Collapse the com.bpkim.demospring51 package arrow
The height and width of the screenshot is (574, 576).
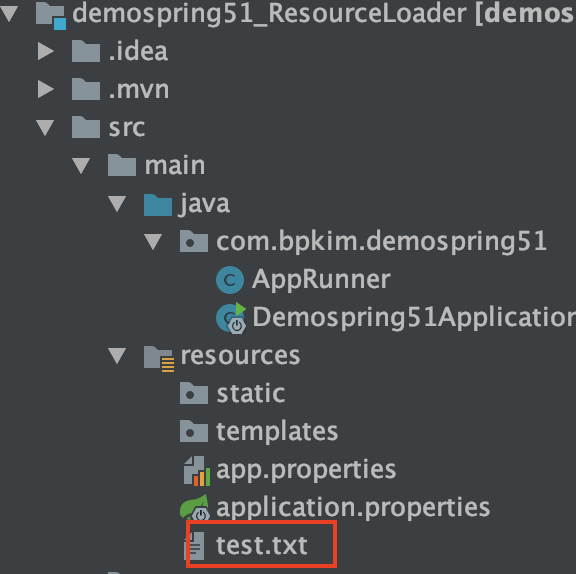(x=153, y=241)
